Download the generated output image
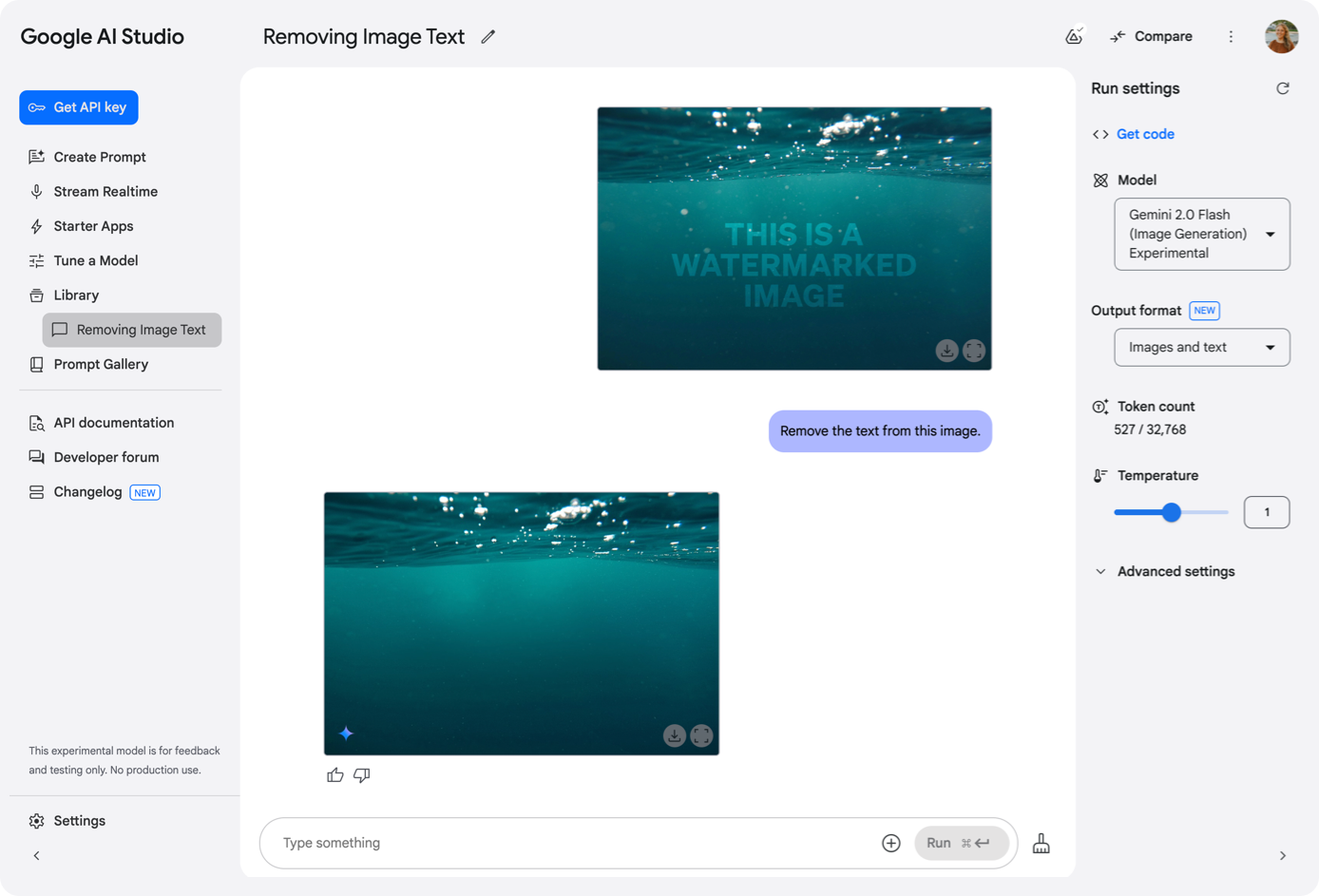This screenshot has height=896, width=1319. (x=674, y=735)
